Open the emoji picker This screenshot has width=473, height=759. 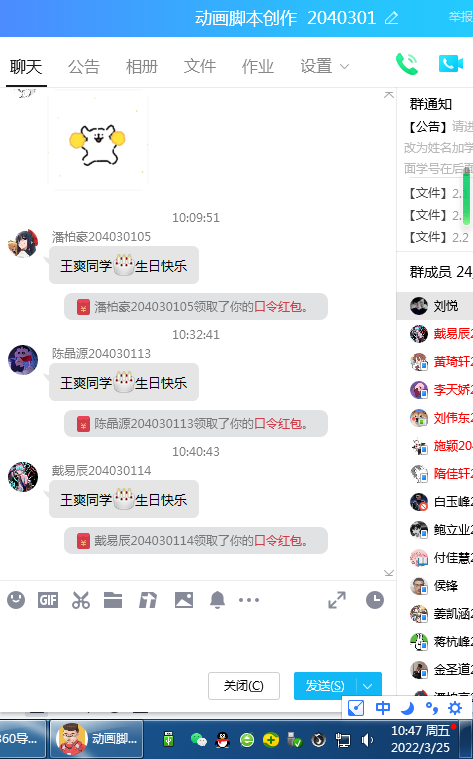[x=16, y=600]
